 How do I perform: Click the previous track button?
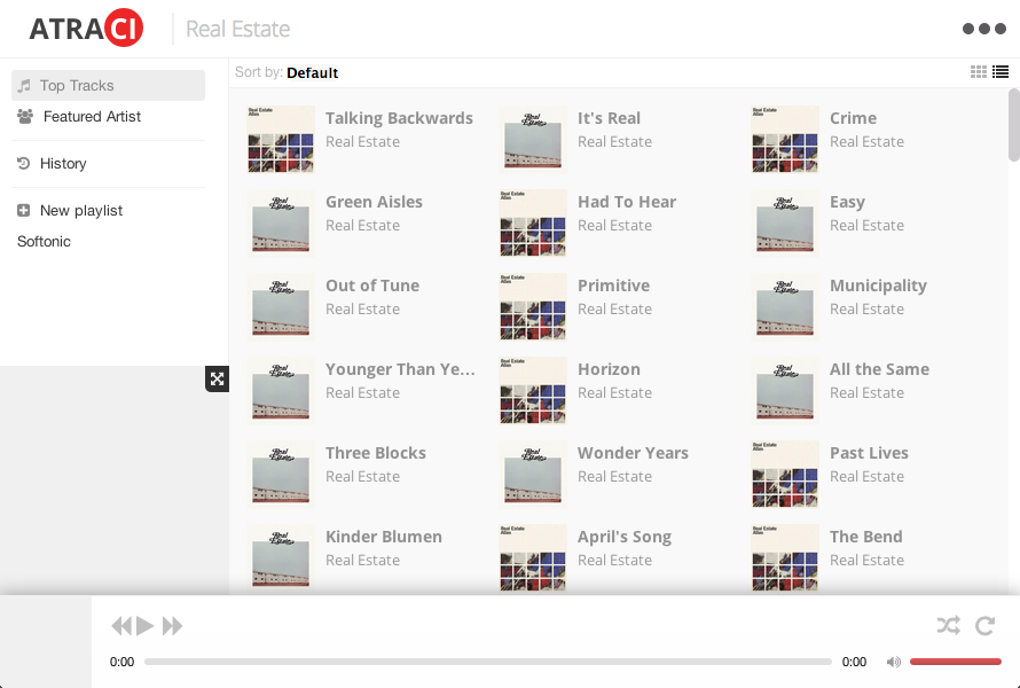(x=122, y=626)
